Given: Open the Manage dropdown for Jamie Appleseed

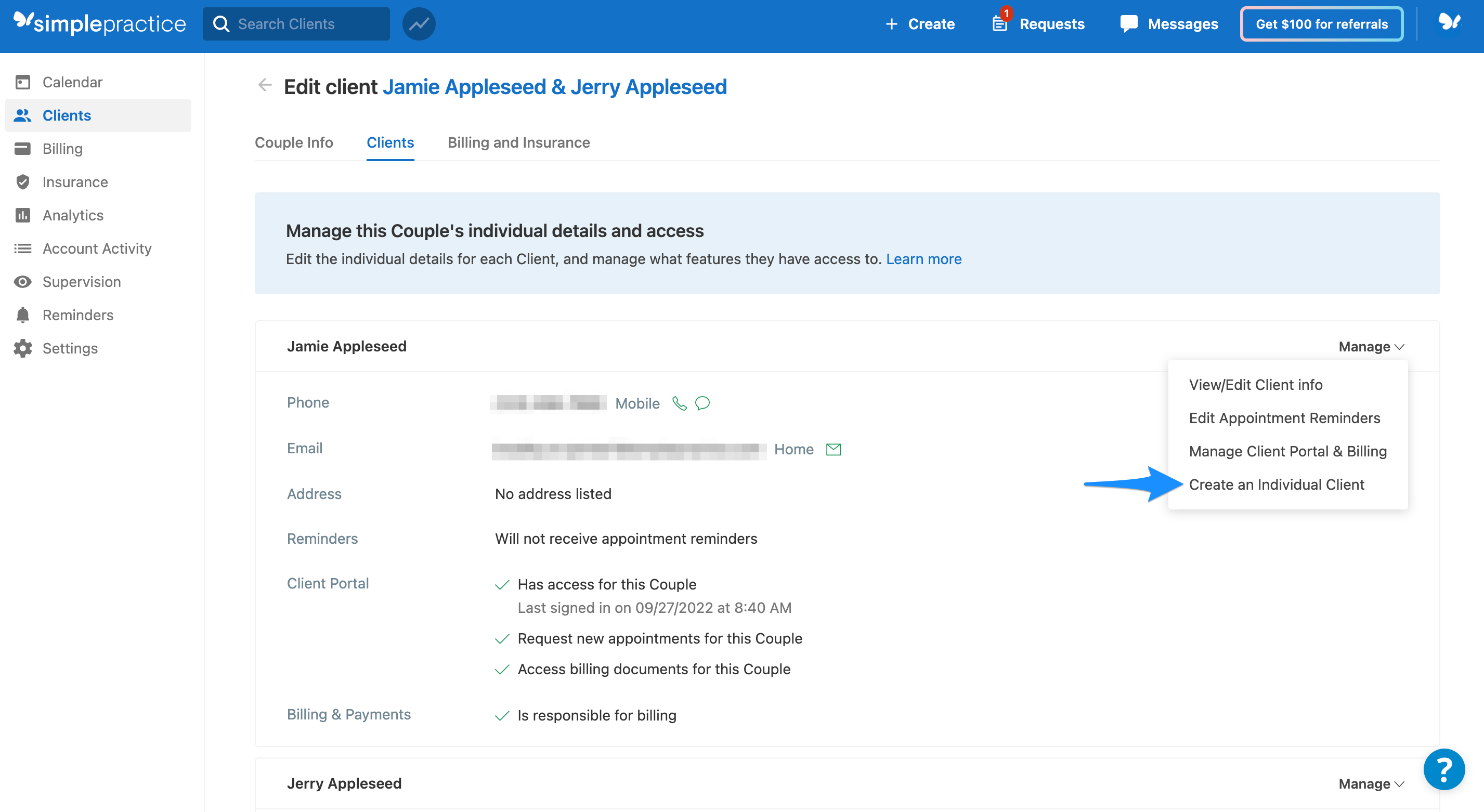Looking at the screenshot, I should [x=1371, y=346].
